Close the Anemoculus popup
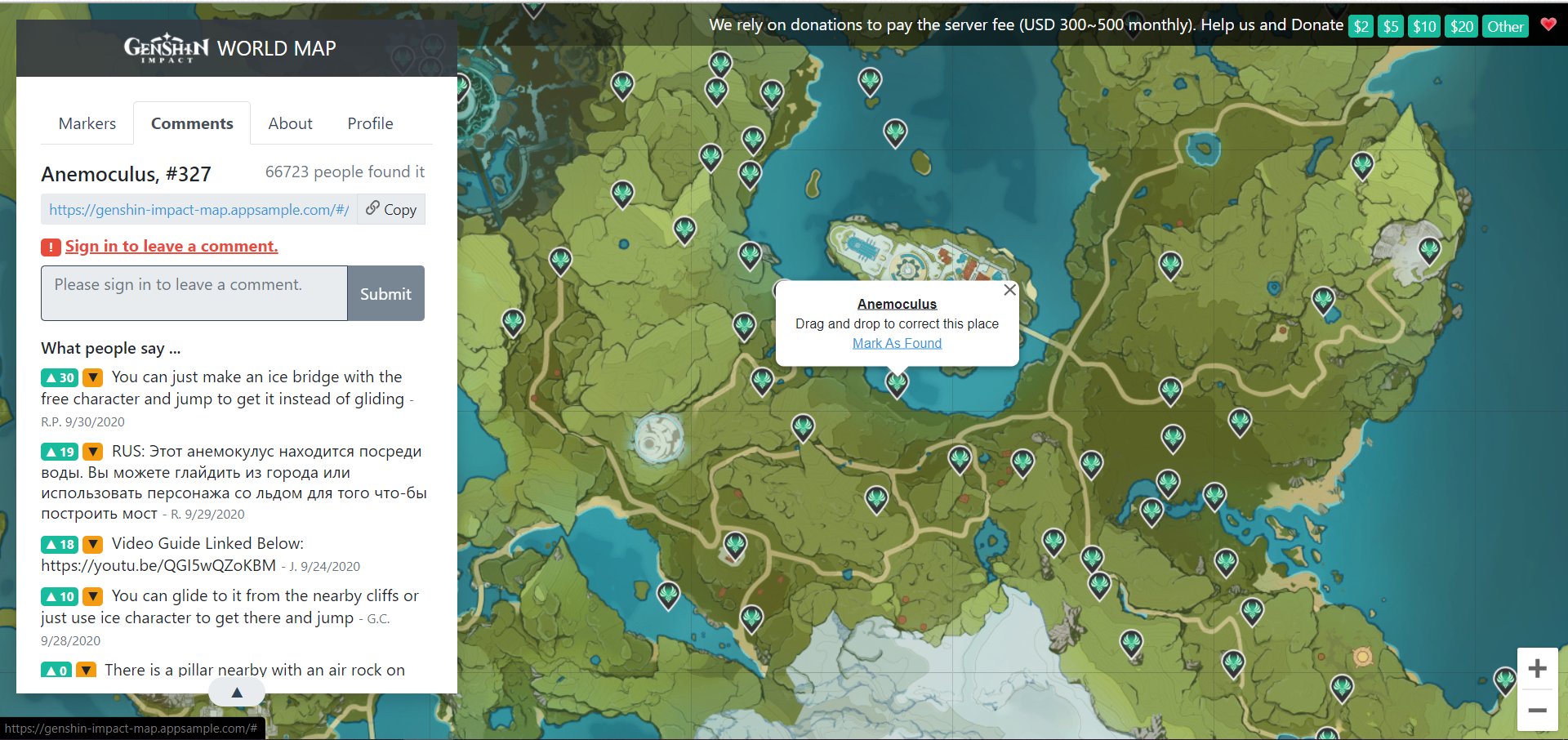 pos(1009,290)
